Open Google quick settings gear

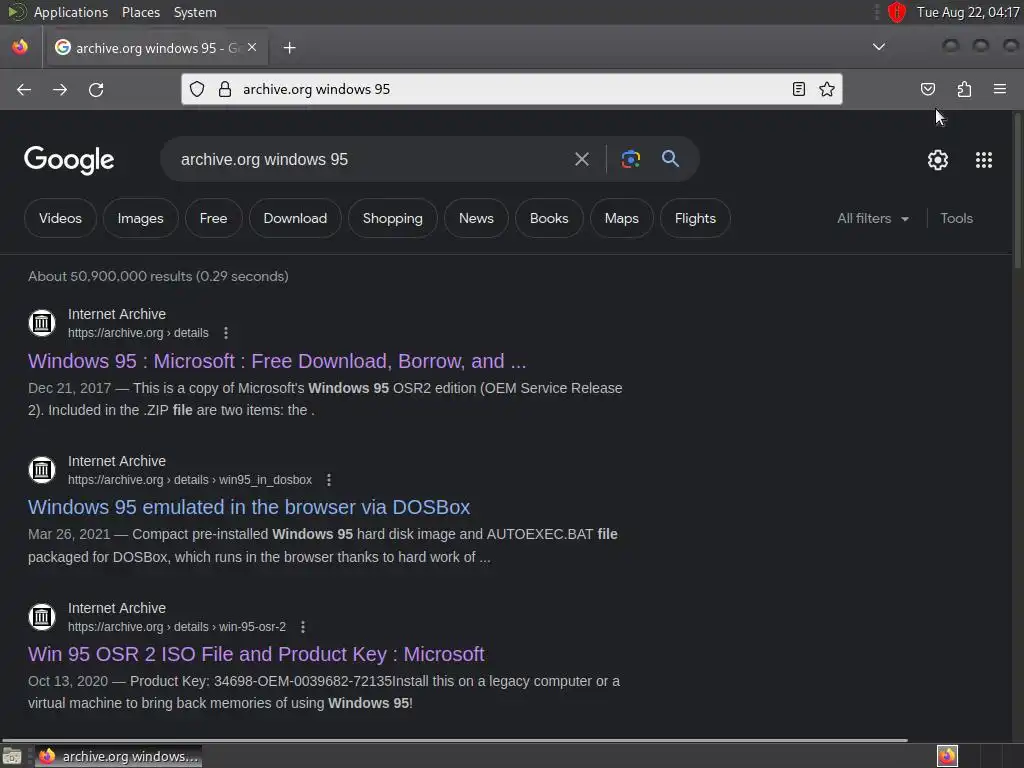tap(938, 160)
